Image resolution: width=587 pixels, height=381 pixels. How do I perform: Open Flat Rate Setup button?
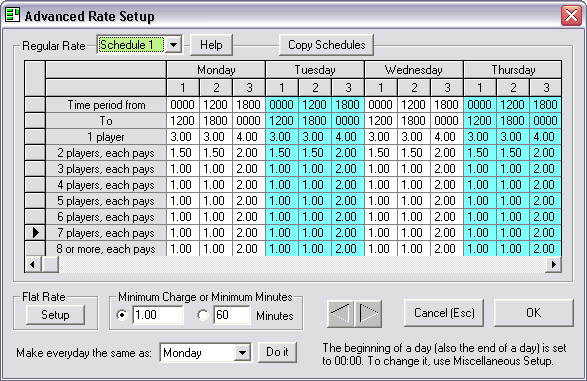(x=55, y=315)
